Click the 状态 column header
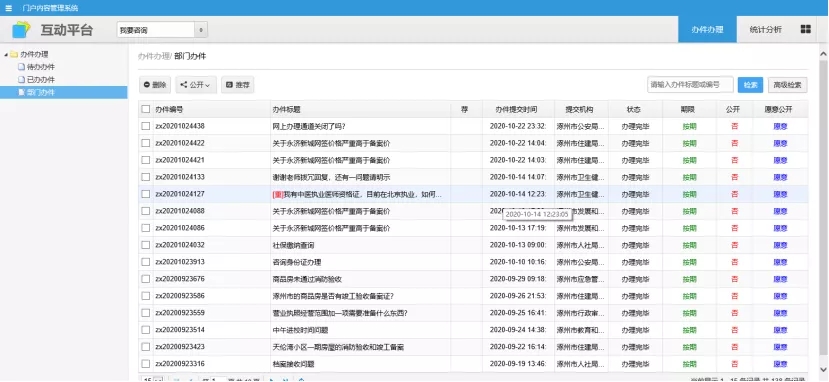The width and height of the screenshot is (829, 382). pos(635,109)
